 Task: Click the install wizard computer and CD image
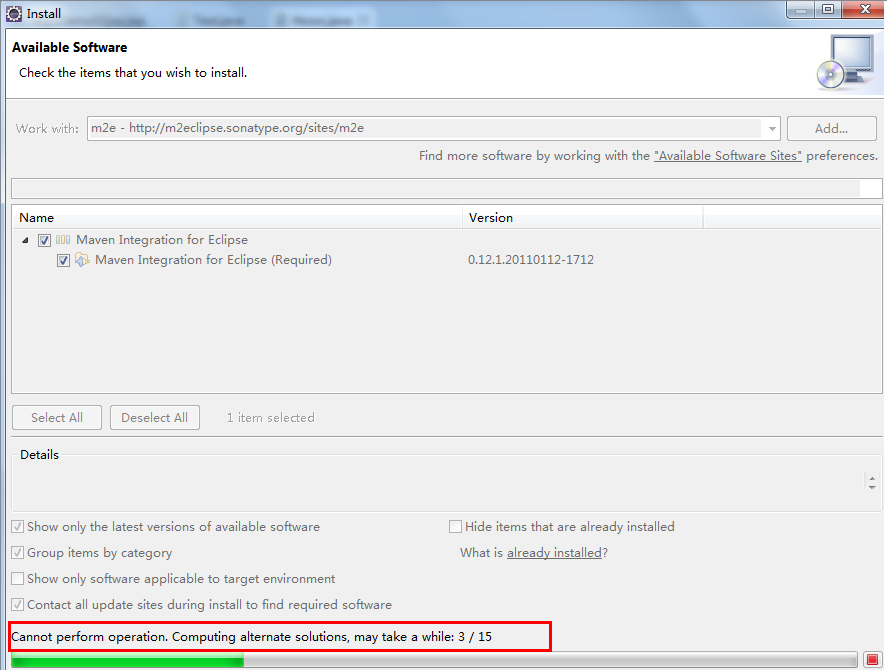pyautogui.click(x=846, y=62)
